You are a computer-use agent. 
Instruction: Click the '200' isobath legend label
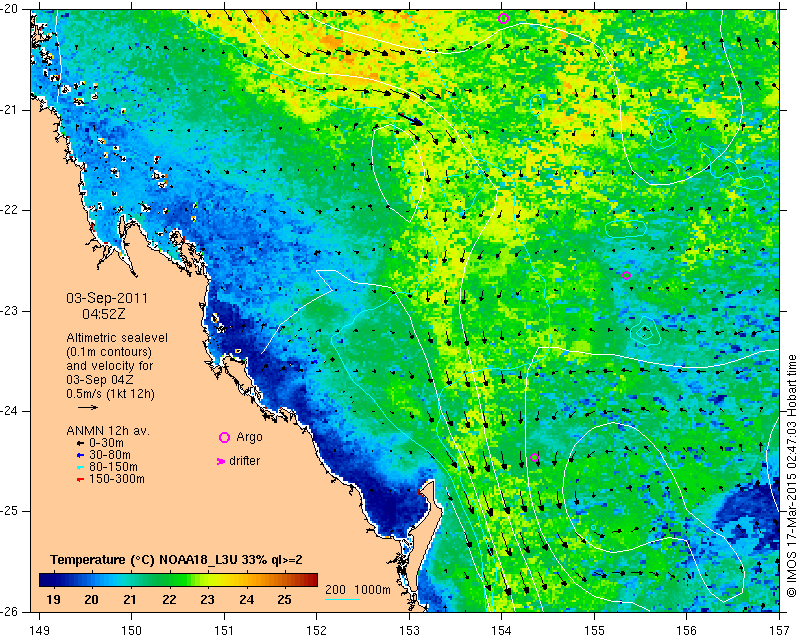pos(335,589)
